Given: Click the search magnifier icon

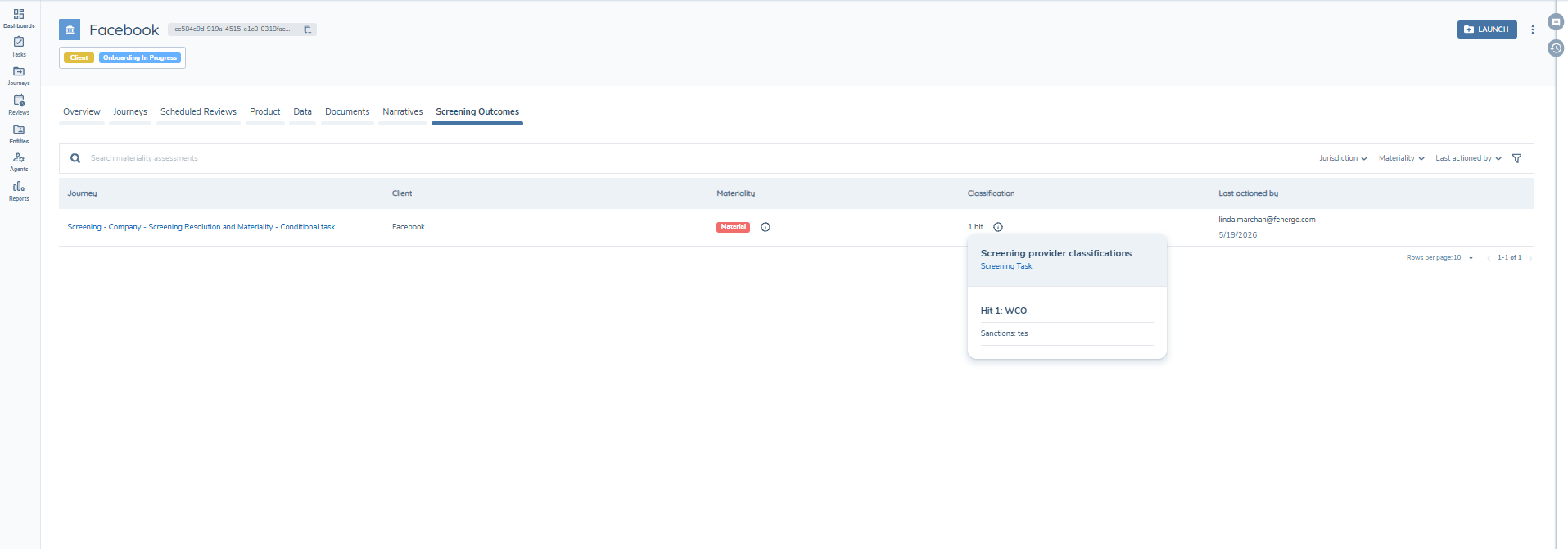Looking at the screenshot, I should click(x=75, y=158).
